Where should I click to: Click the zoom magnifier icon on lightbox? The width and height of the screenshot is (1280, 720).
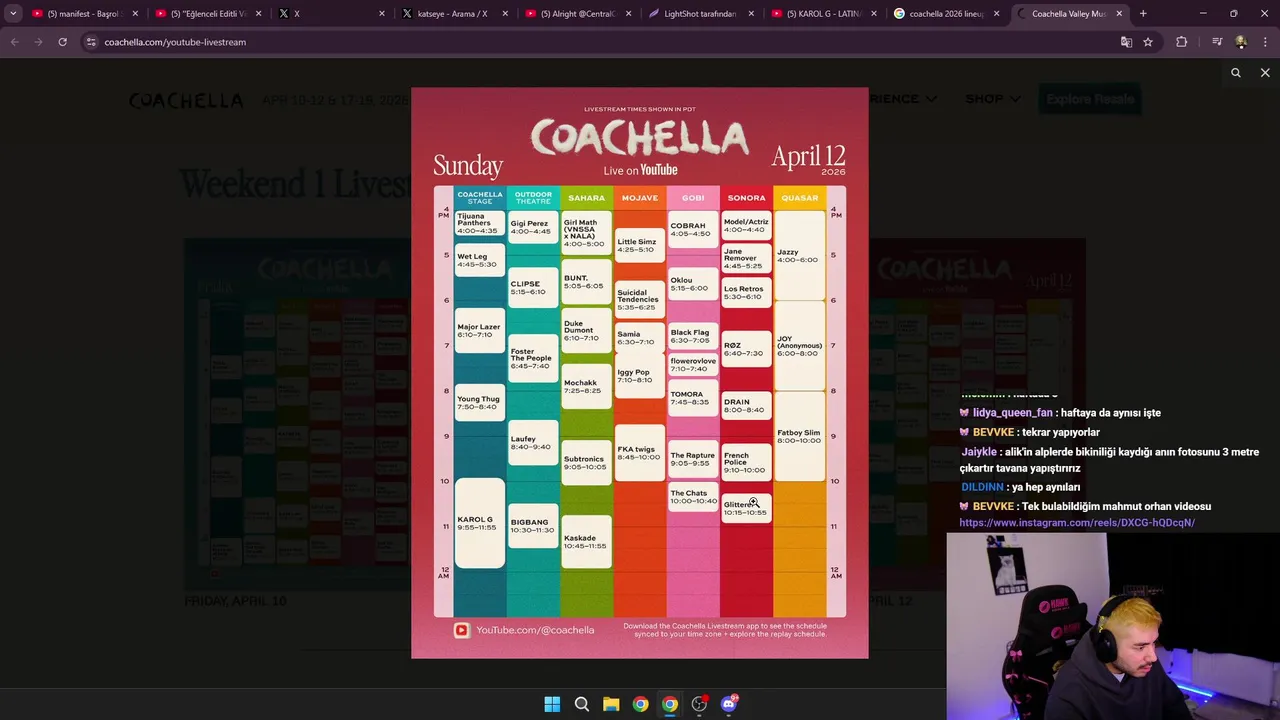pos(1236,73)
